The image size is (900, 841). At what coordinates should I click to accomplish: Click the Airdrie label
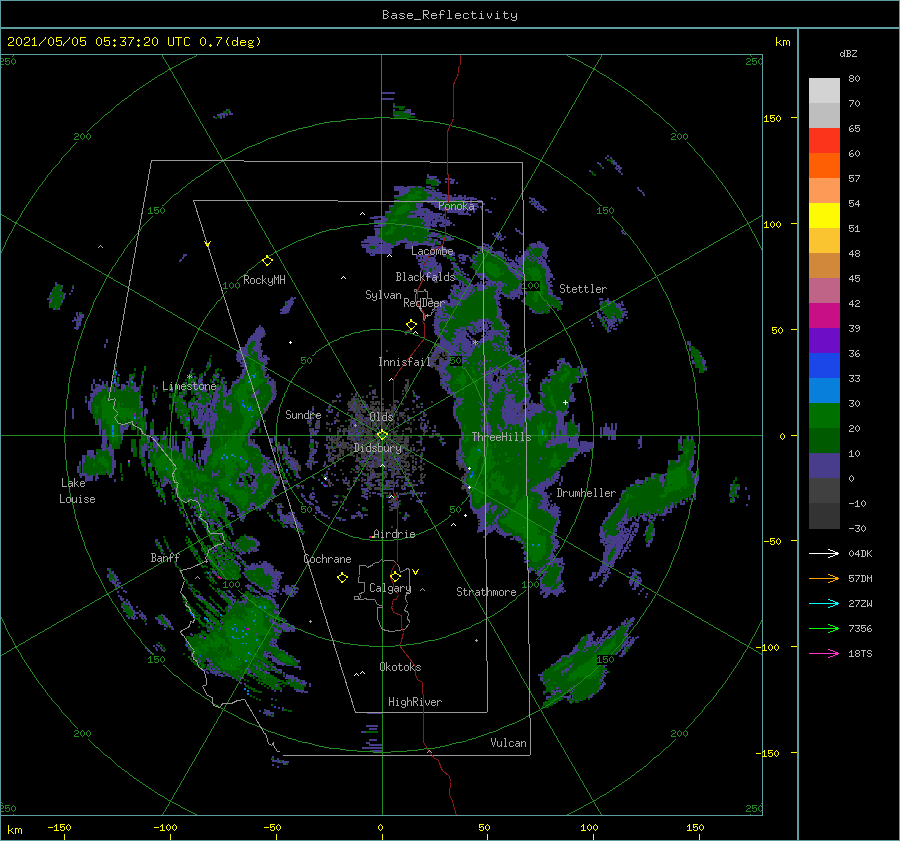(x=394, y=534)
